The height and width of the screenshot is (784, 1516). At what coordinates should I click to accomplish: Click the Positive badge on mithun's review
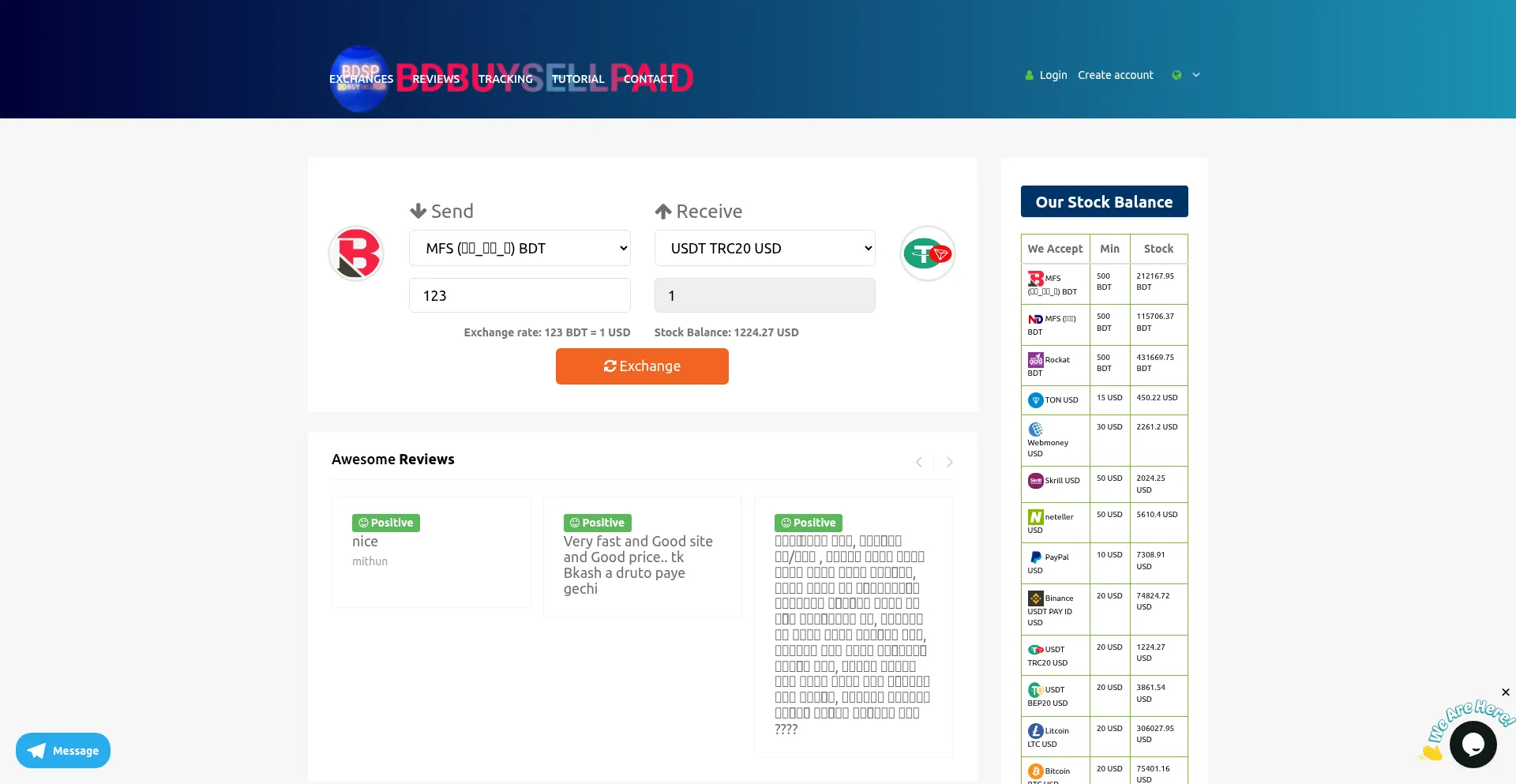click(x=386, y=523)
